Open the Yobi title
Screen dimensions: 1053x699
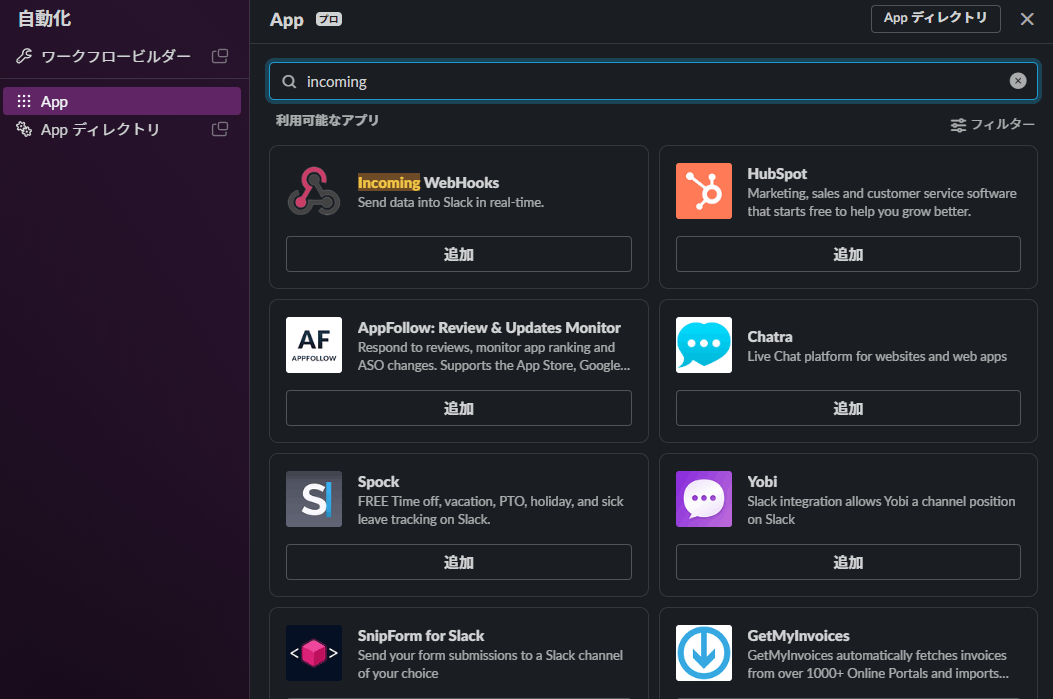click(x=762, y=481)
